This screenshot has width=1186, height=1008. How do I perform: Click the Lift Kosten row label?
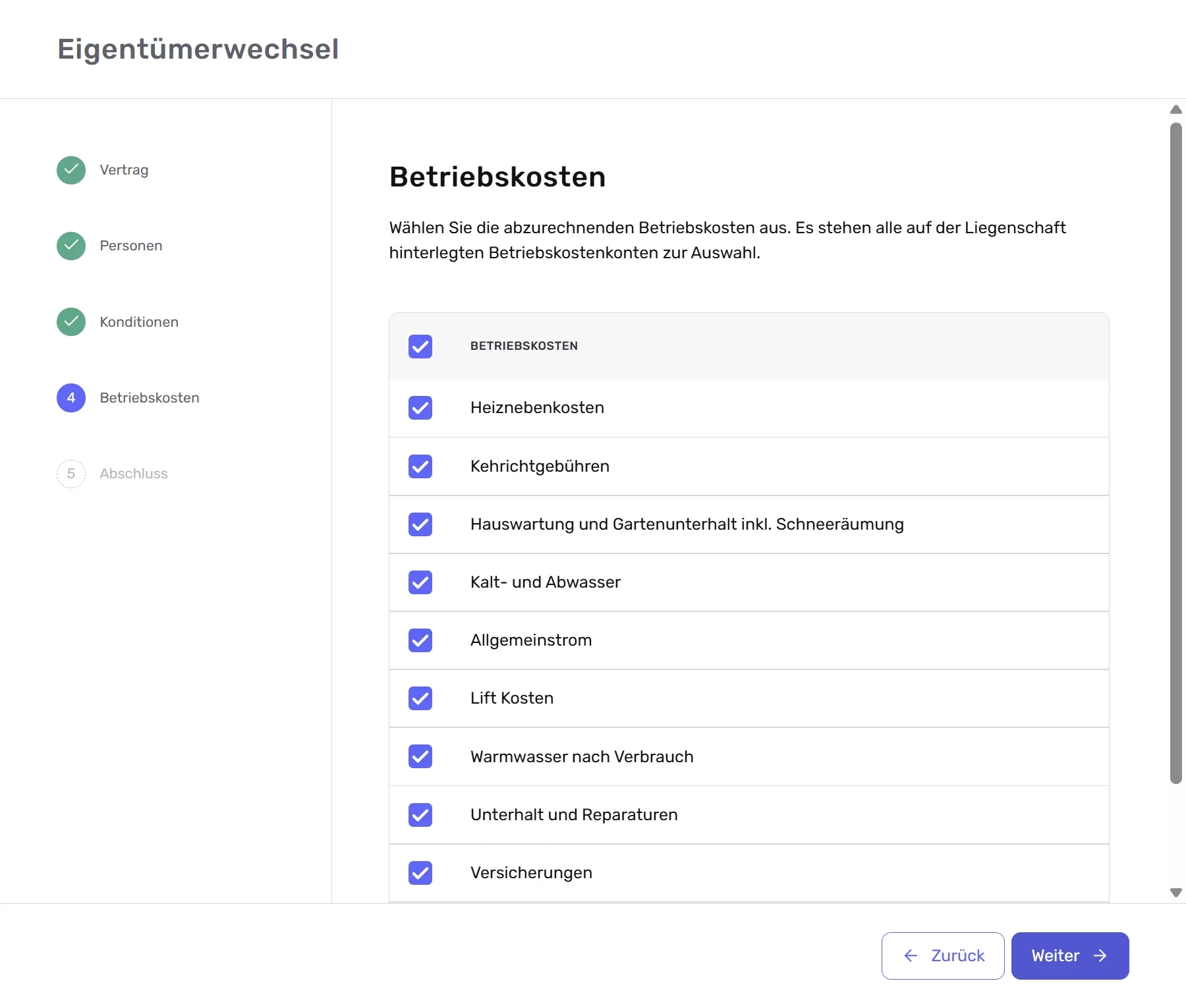(512, 698)
